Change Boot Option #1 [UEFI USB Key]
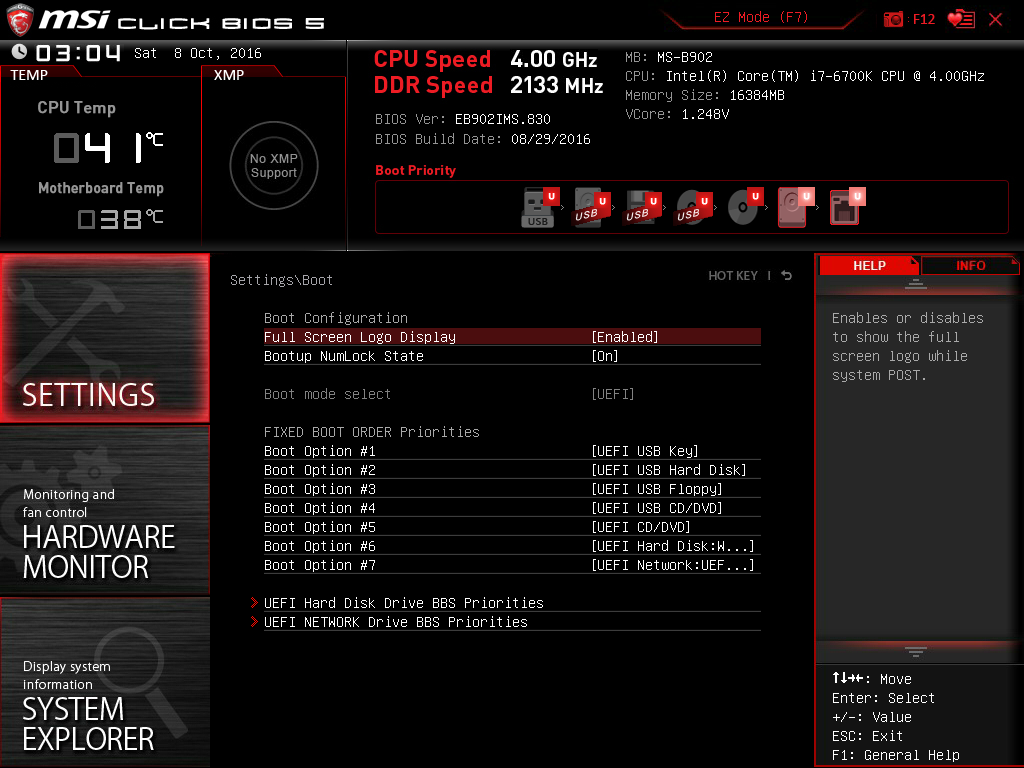This screenshot has width=1024, height=768. pos(512,451)
